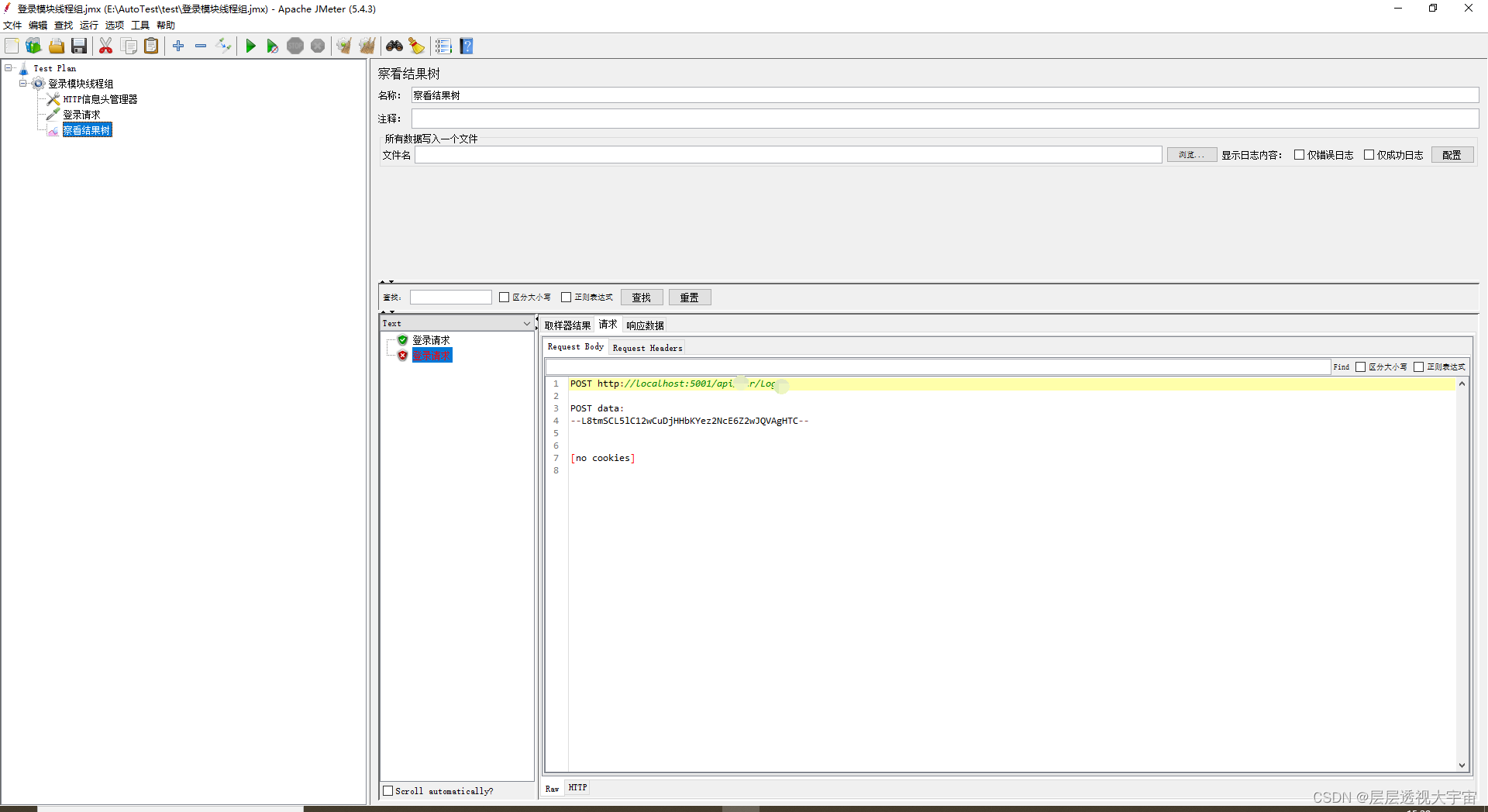Open the 编辑 menu
1488x812 pixels.
tap(38, 26)
